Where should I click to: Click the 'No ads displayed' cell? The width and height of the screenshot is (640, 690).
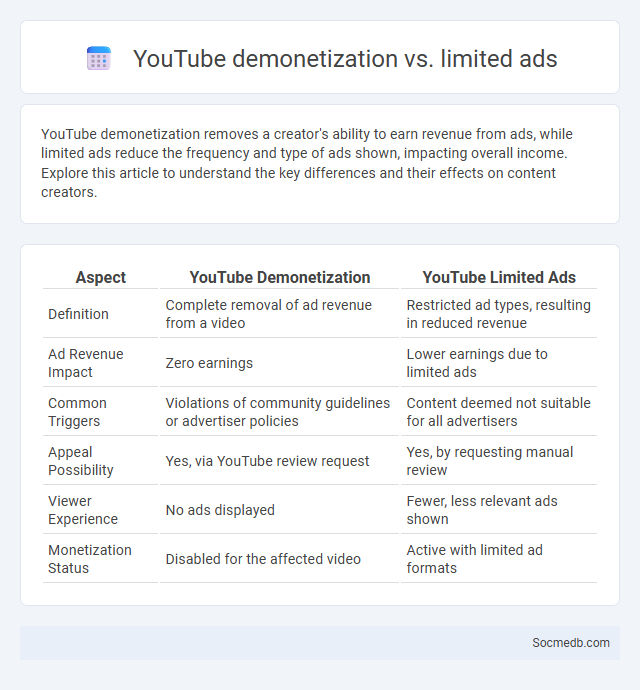click(220, 510)
